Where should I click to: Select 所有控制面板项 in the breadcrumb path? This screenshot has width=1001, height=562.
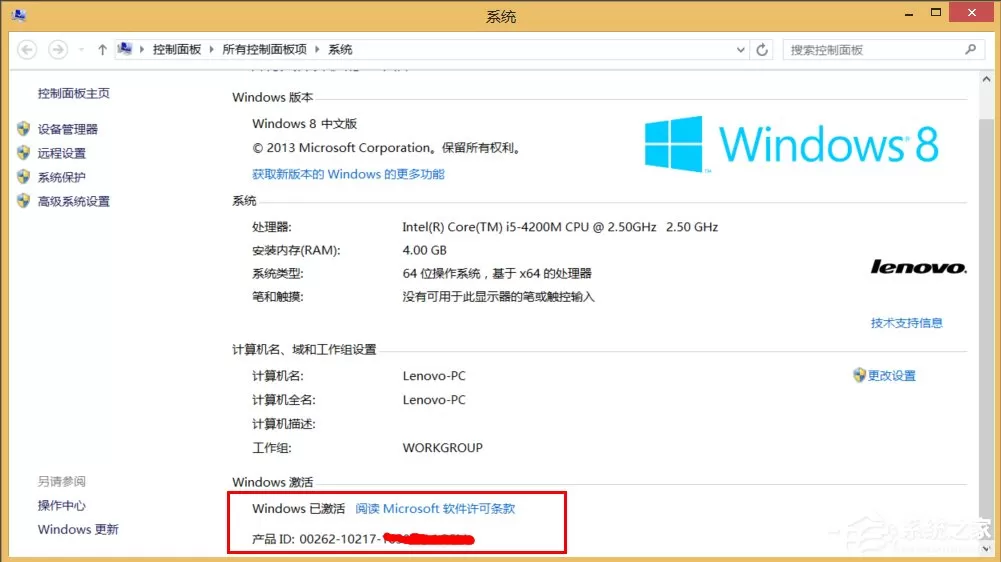tap(264, 49)
